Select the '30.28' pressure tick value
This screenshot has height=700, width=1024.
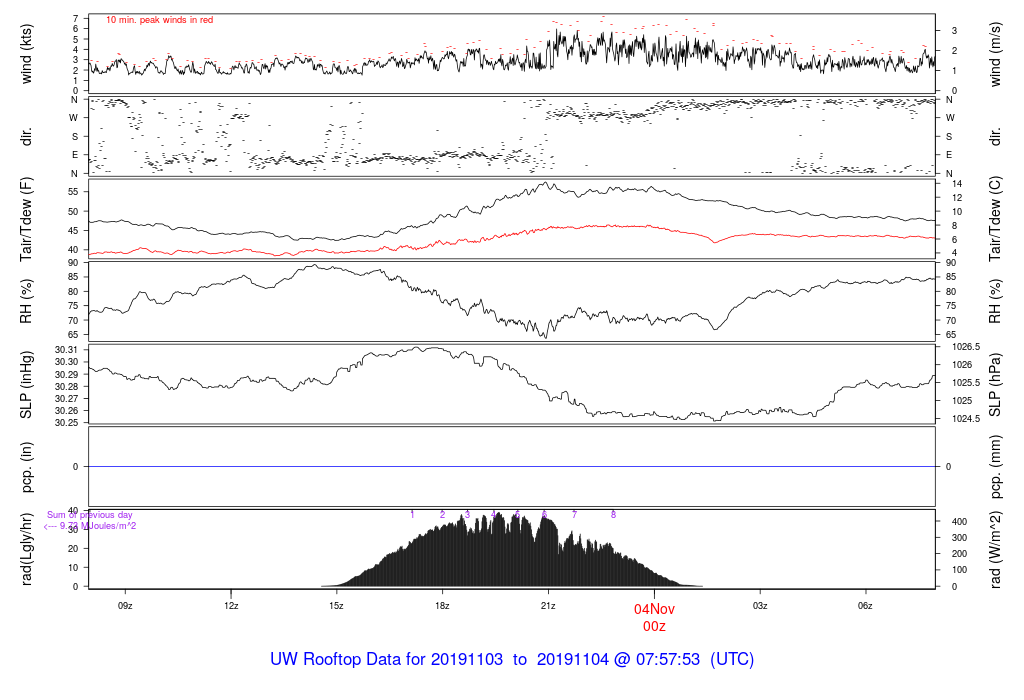[66, 387]
